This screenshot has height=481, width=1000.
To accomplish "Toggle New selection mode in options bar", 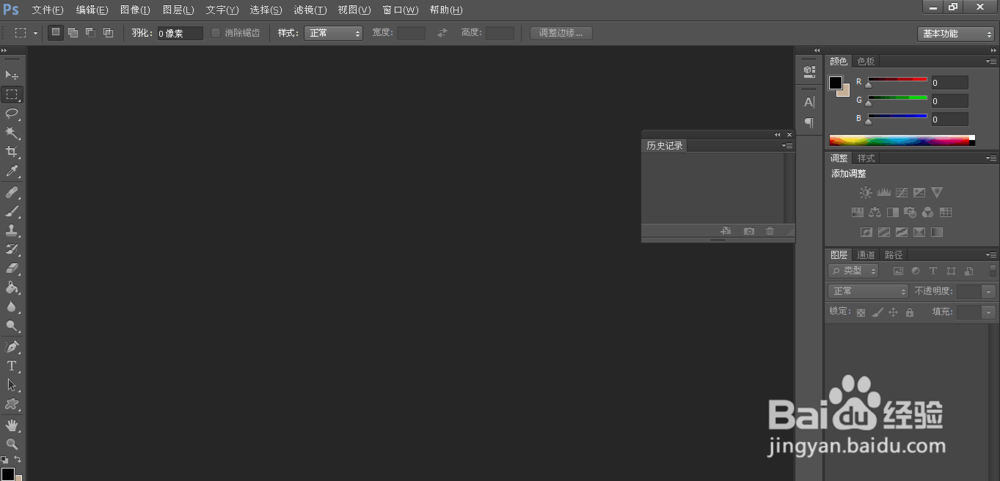I will tap(55, 33).
